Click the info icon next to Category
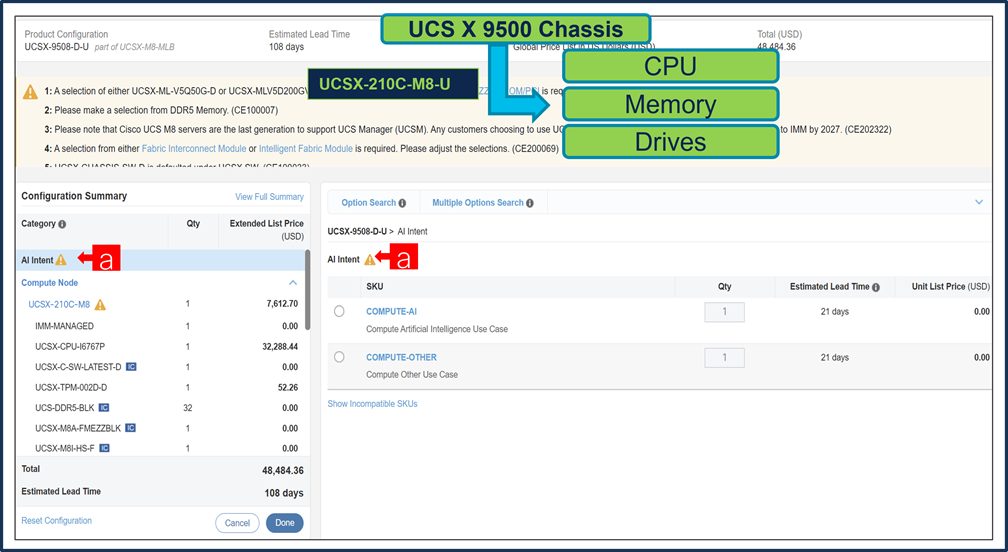This screenshot has width=1008, height=552. tap(62, 224)
